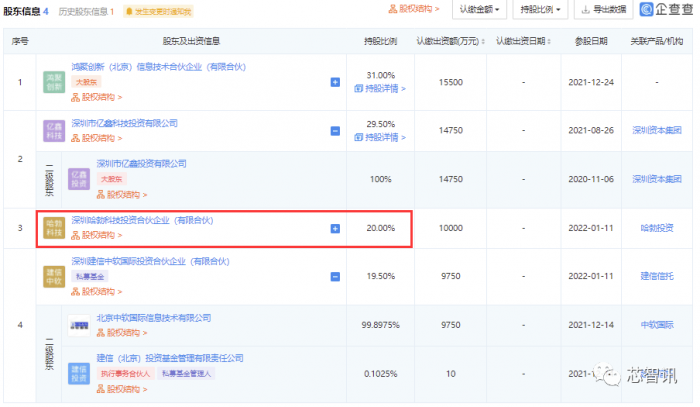Open the 亿鑫科技 purple logo thumbnail

54,131
